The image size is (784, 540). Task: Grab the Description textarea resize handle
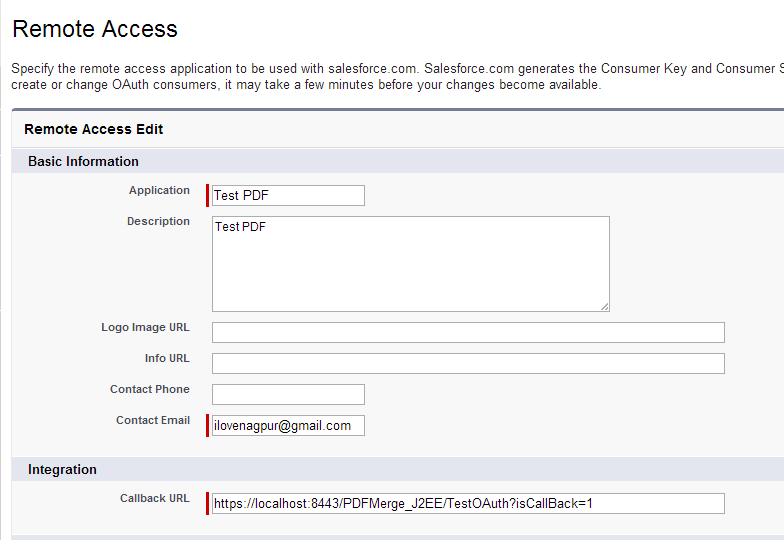click(604, 306)
